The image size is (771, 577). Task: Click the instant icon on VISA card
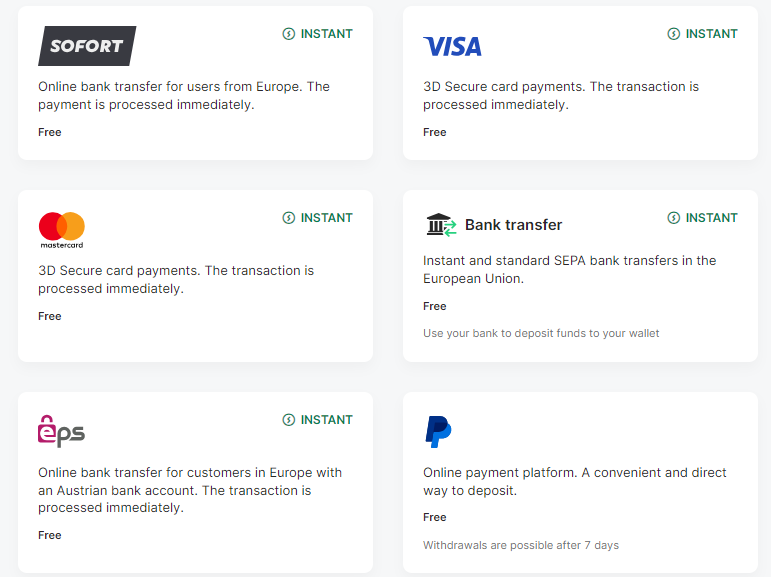[x=674, y=34]
